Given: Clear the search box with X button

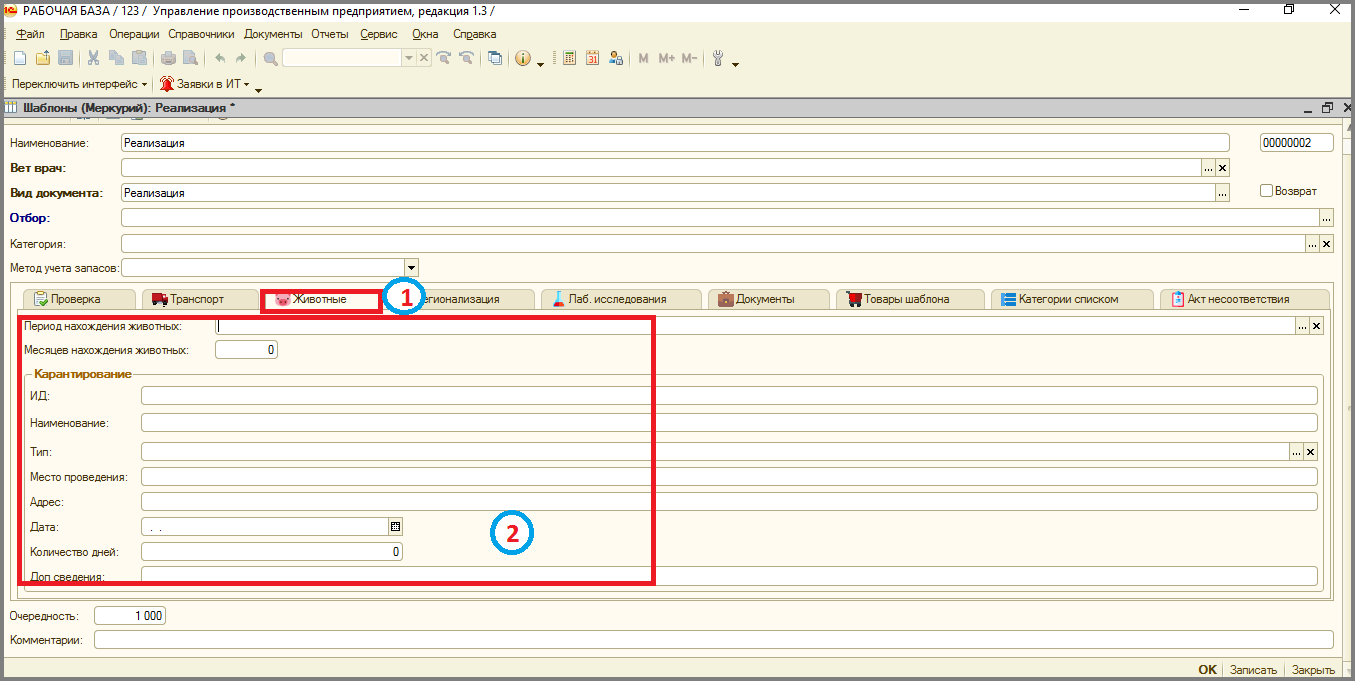Looking at the screenshot, I should (424, 58).
